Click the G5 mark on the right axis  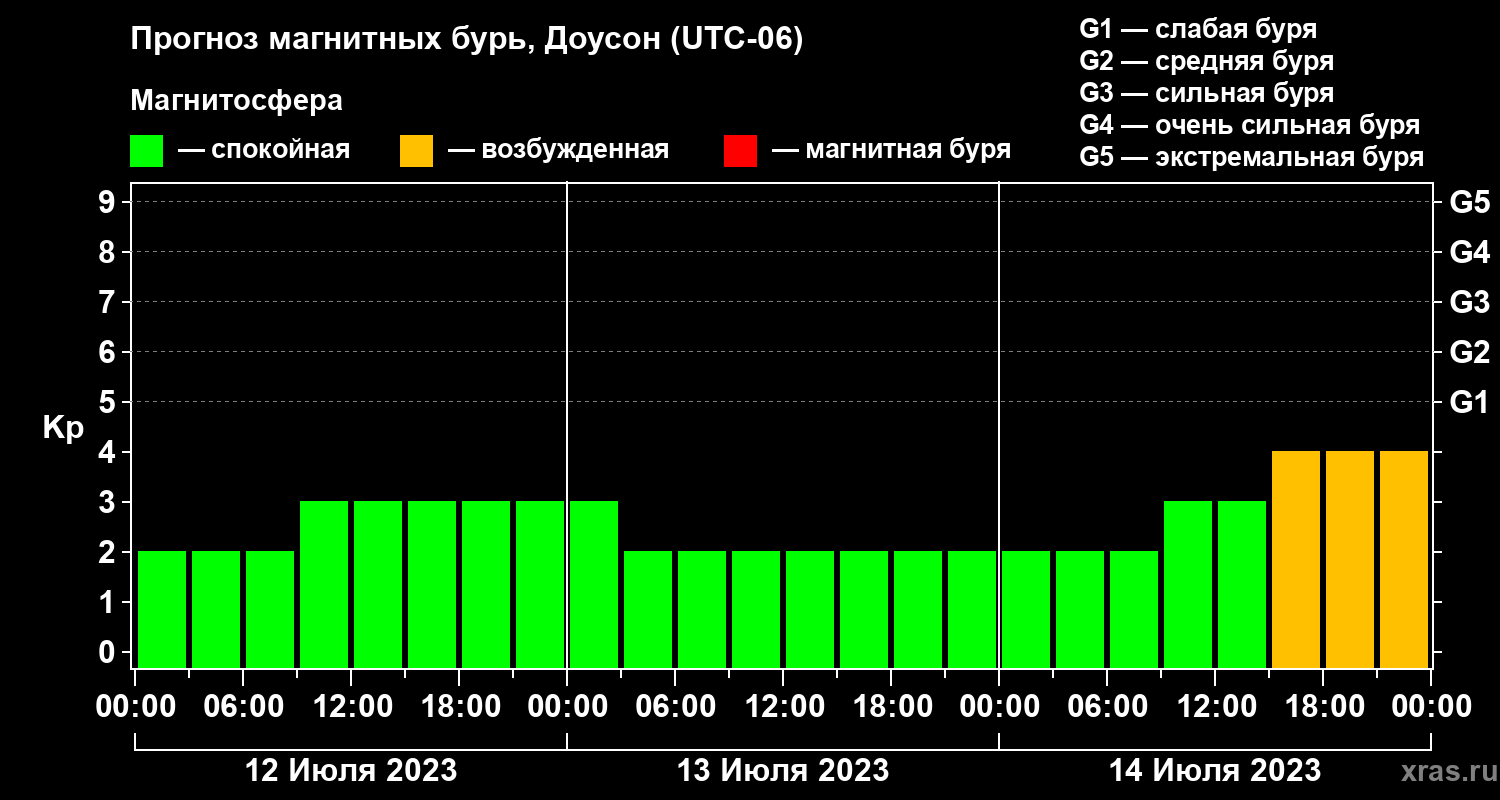(1469, 202)
